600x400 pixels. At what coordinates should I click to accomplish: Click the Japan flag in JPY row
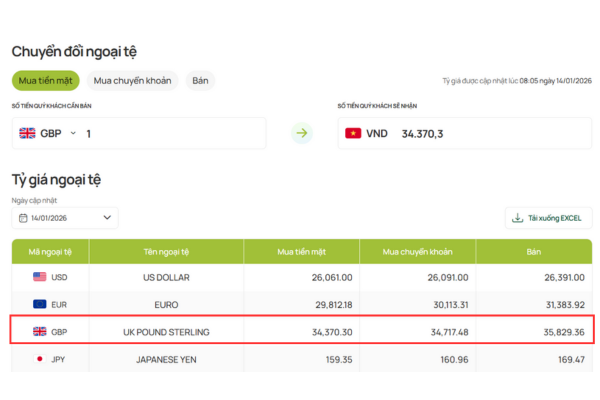point(40,358)
